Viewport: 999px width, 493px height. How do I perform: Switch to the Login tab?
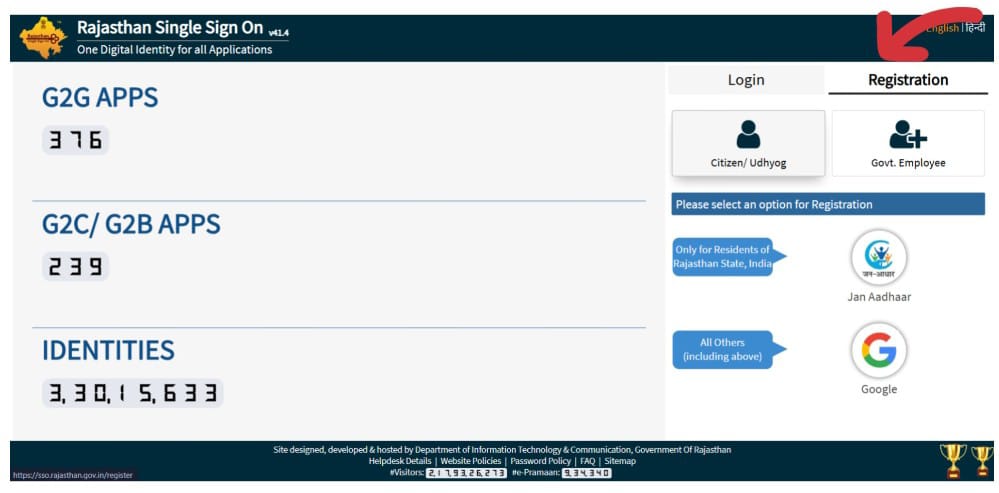[x=746, y=80]
